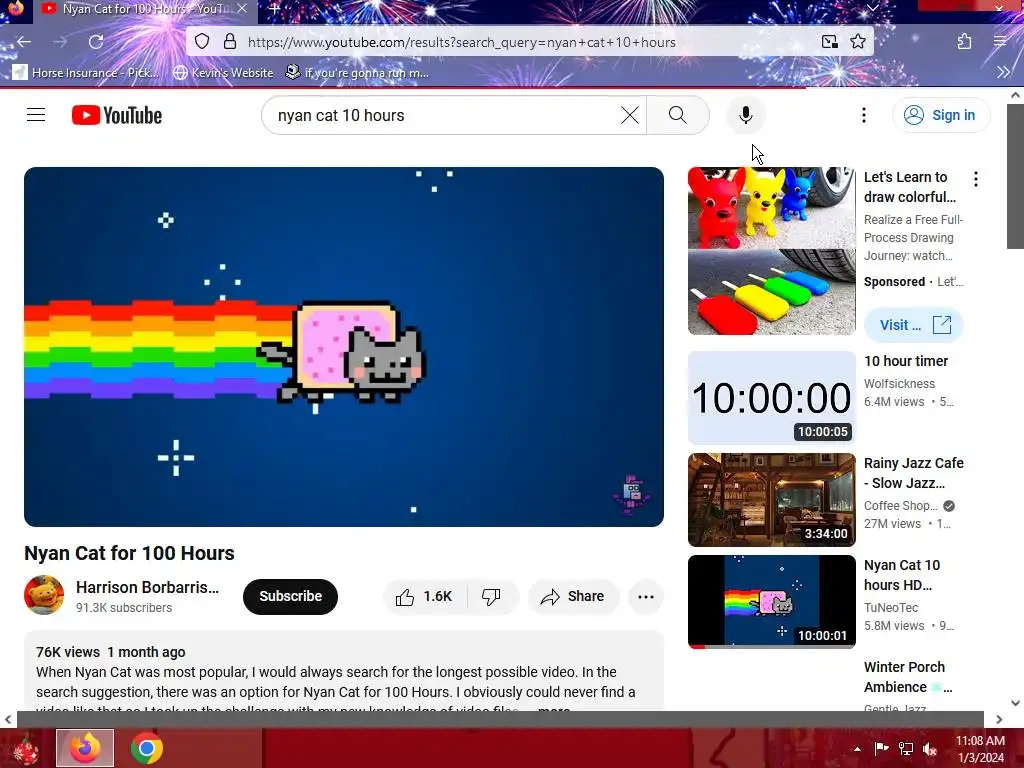
Task: Open a new browser tab
Action: coord(274,9)
